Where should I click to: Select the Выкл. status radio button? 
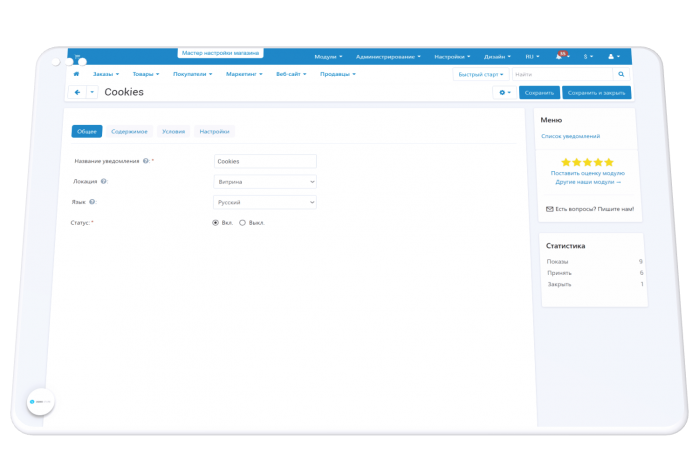242,223
